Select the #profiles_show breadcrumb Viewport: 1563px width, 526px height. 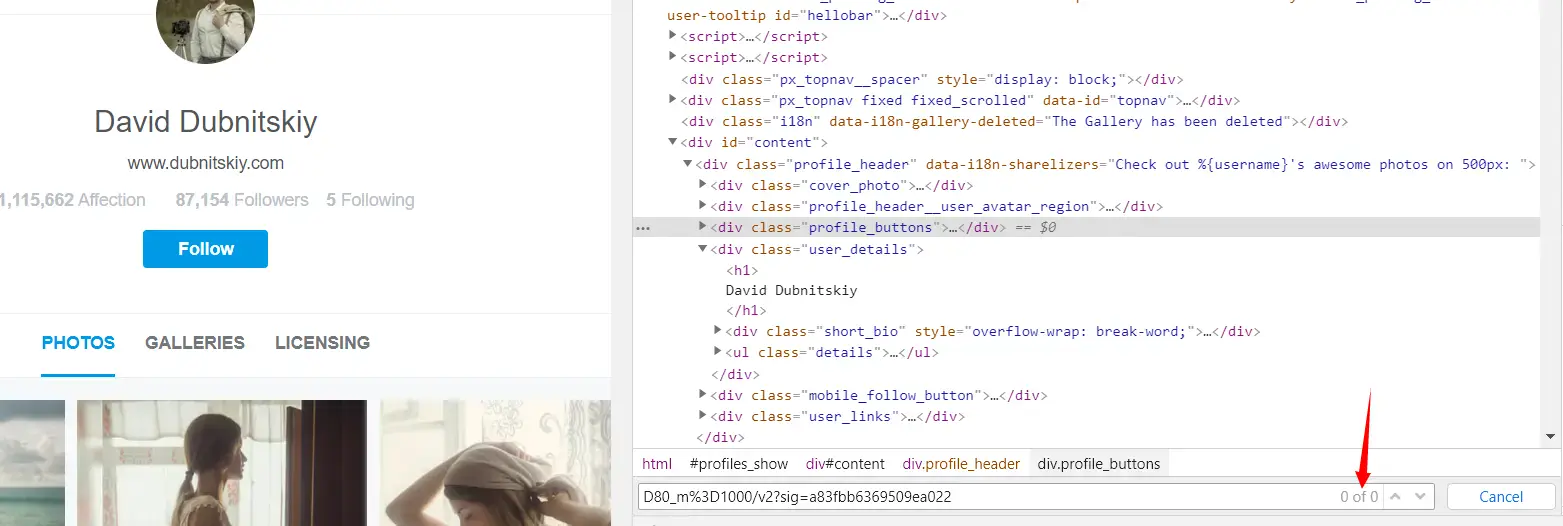pyautogui.click(x=739, y=464)
